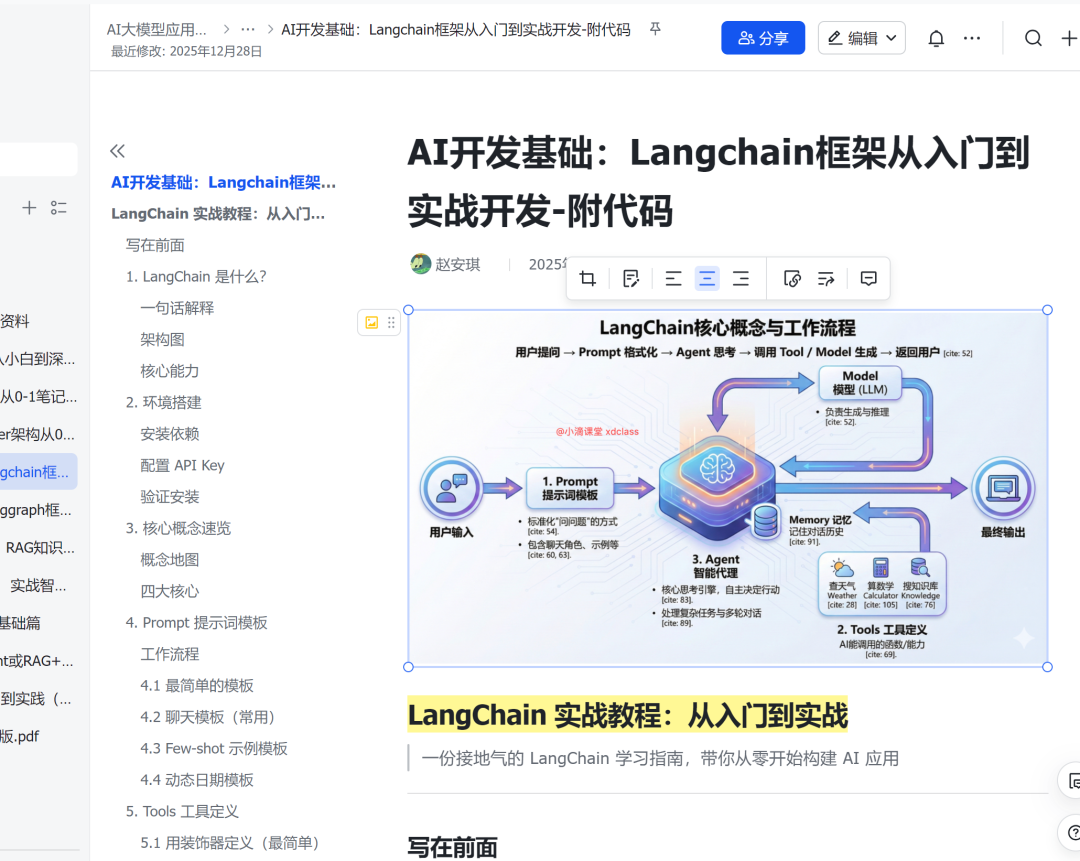Jump to outline item 5. Tools 工具定义
This screenshot has height=861, width=1080.
tap(182, 811)
